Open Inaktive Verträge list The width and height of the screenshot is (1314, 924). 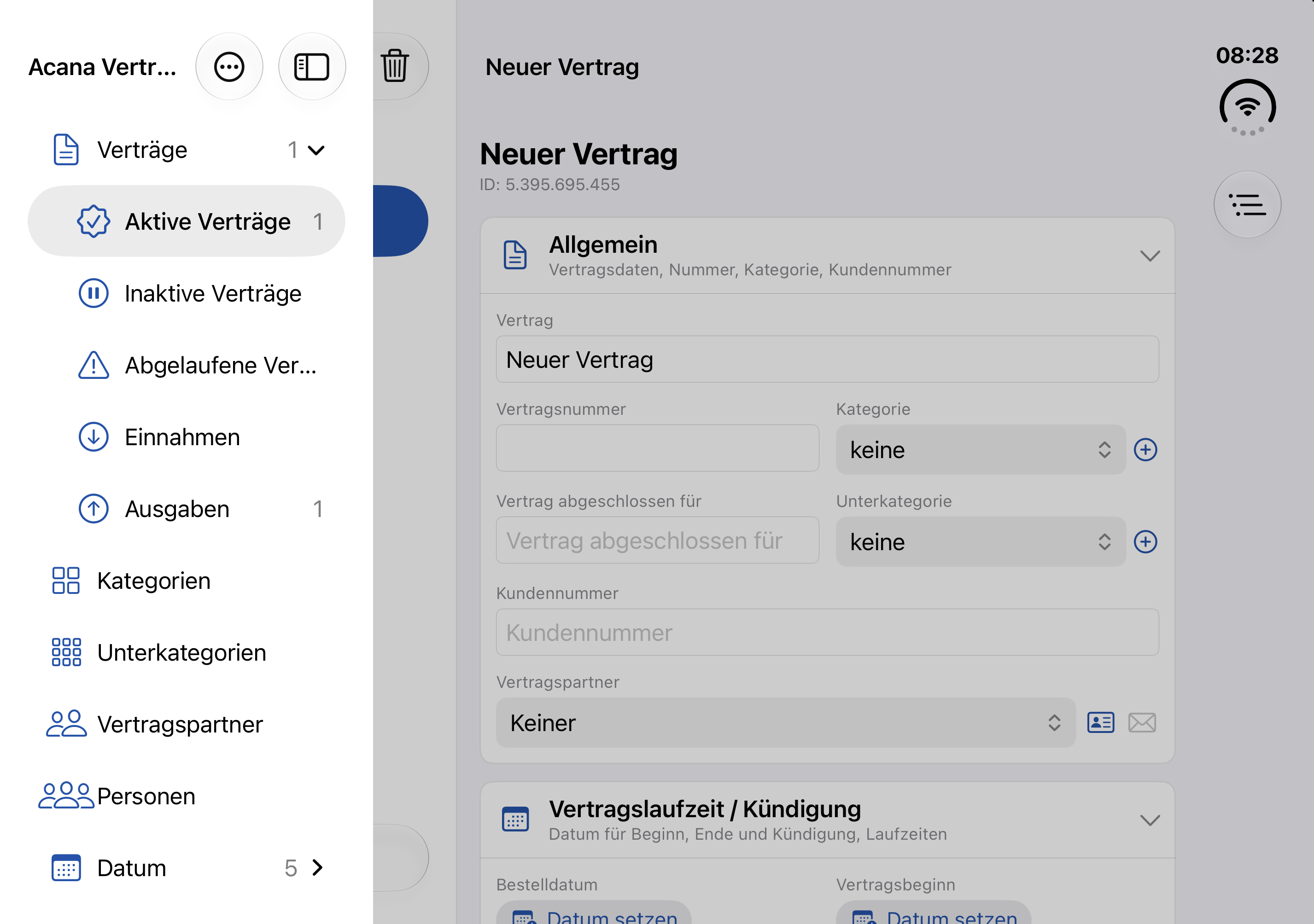tap(187, 294)
